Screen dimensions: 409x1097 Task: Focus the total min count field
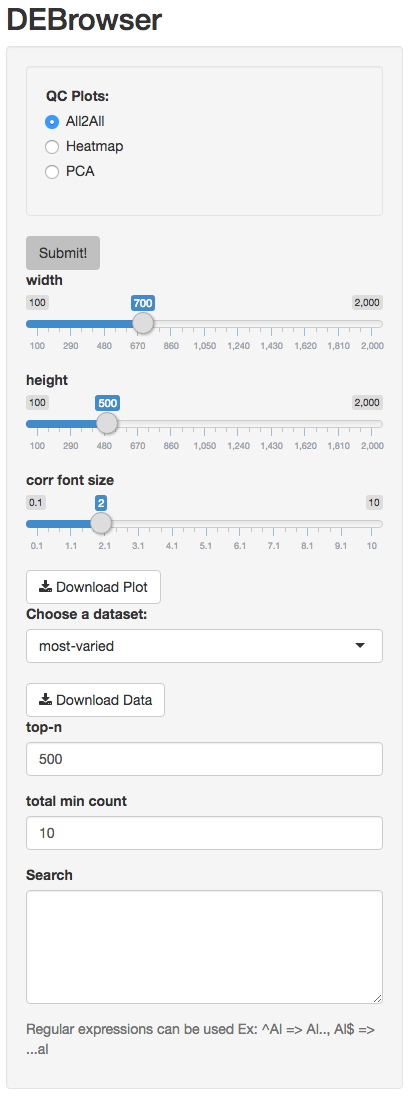tap(204, 833)
